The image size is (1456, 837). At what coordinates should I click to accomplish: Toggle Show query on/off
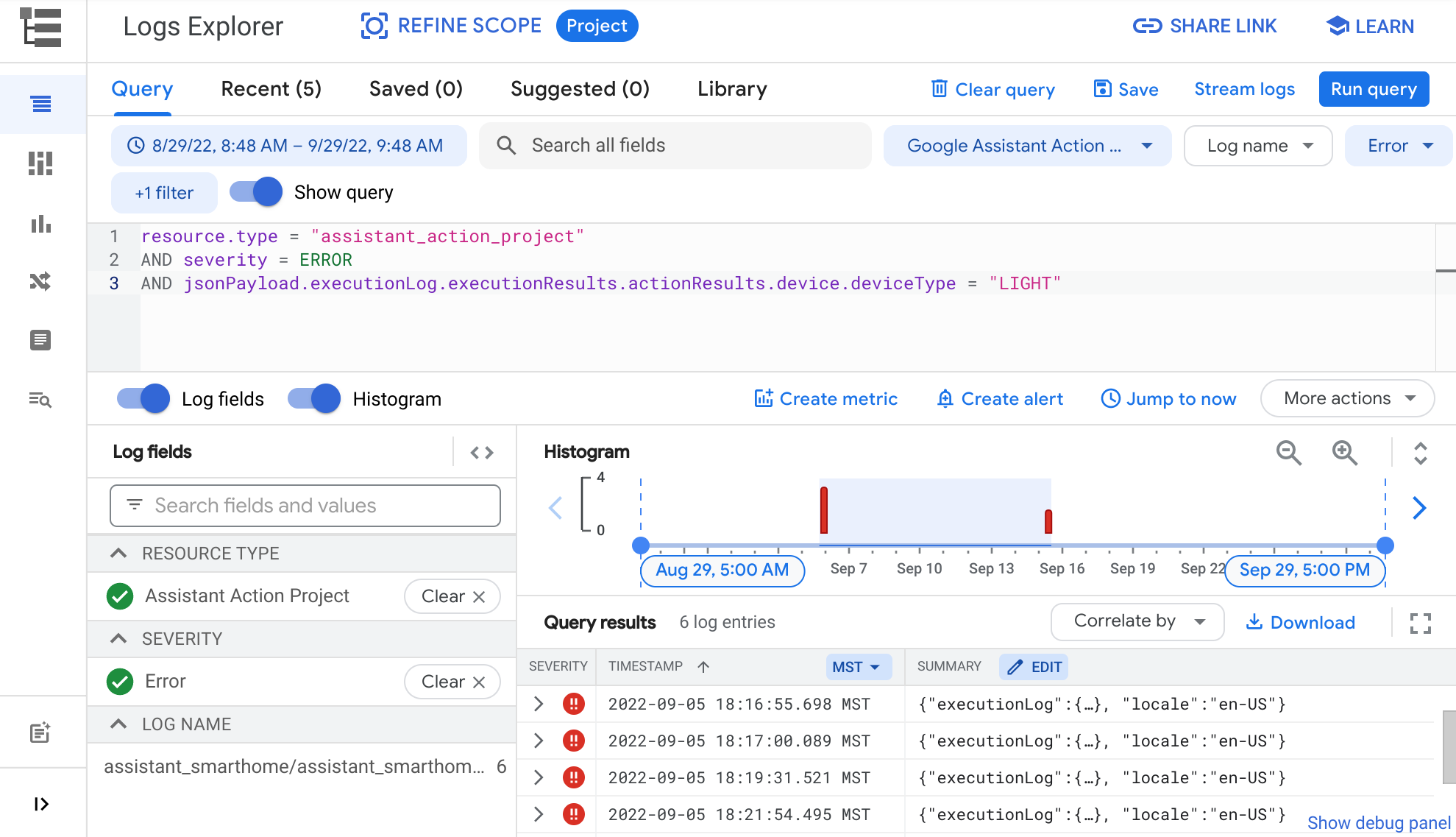(x=257, y=192)
